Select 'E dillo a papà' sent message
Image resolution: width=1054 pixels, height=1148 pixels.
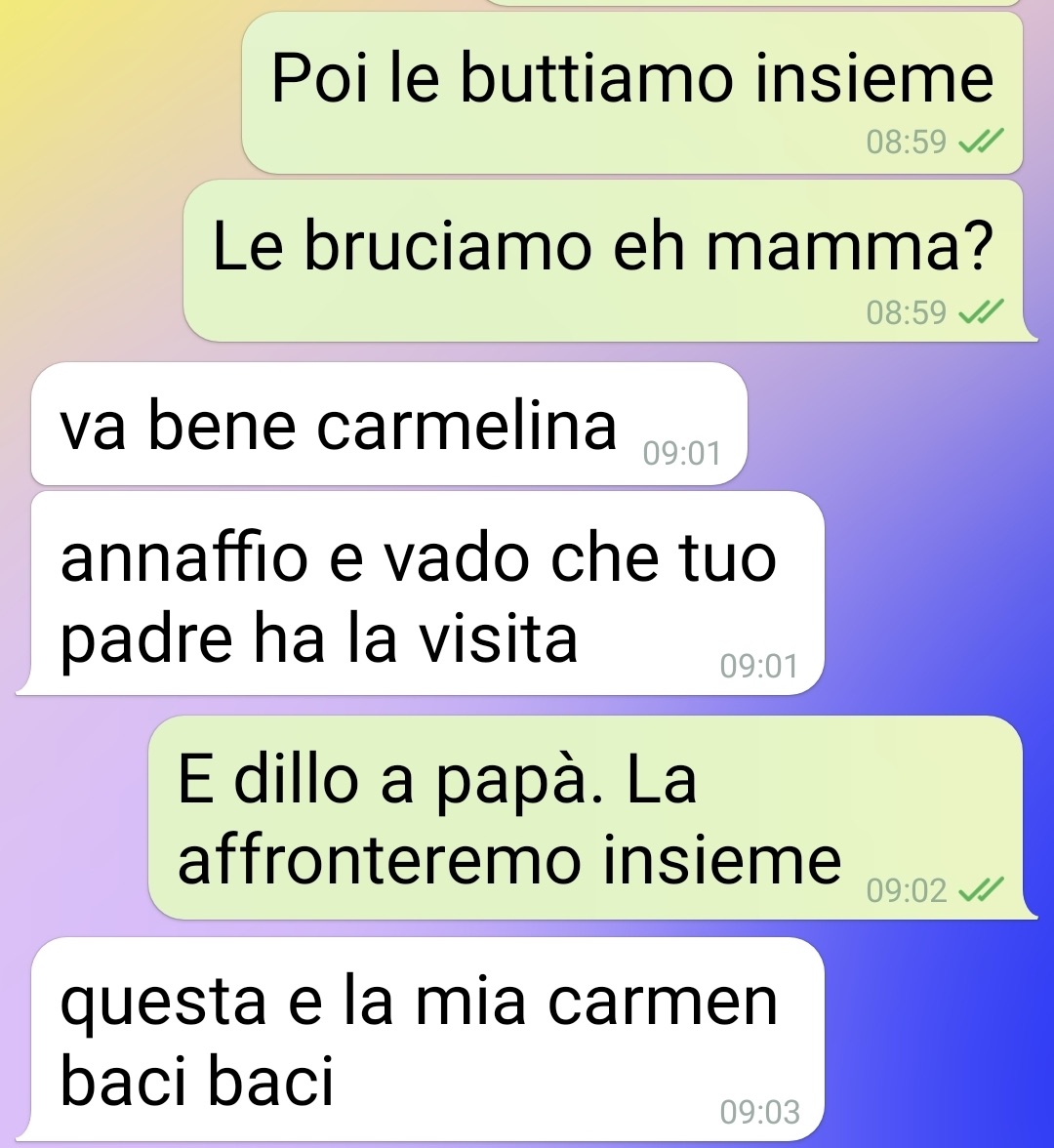click(593, 817)
